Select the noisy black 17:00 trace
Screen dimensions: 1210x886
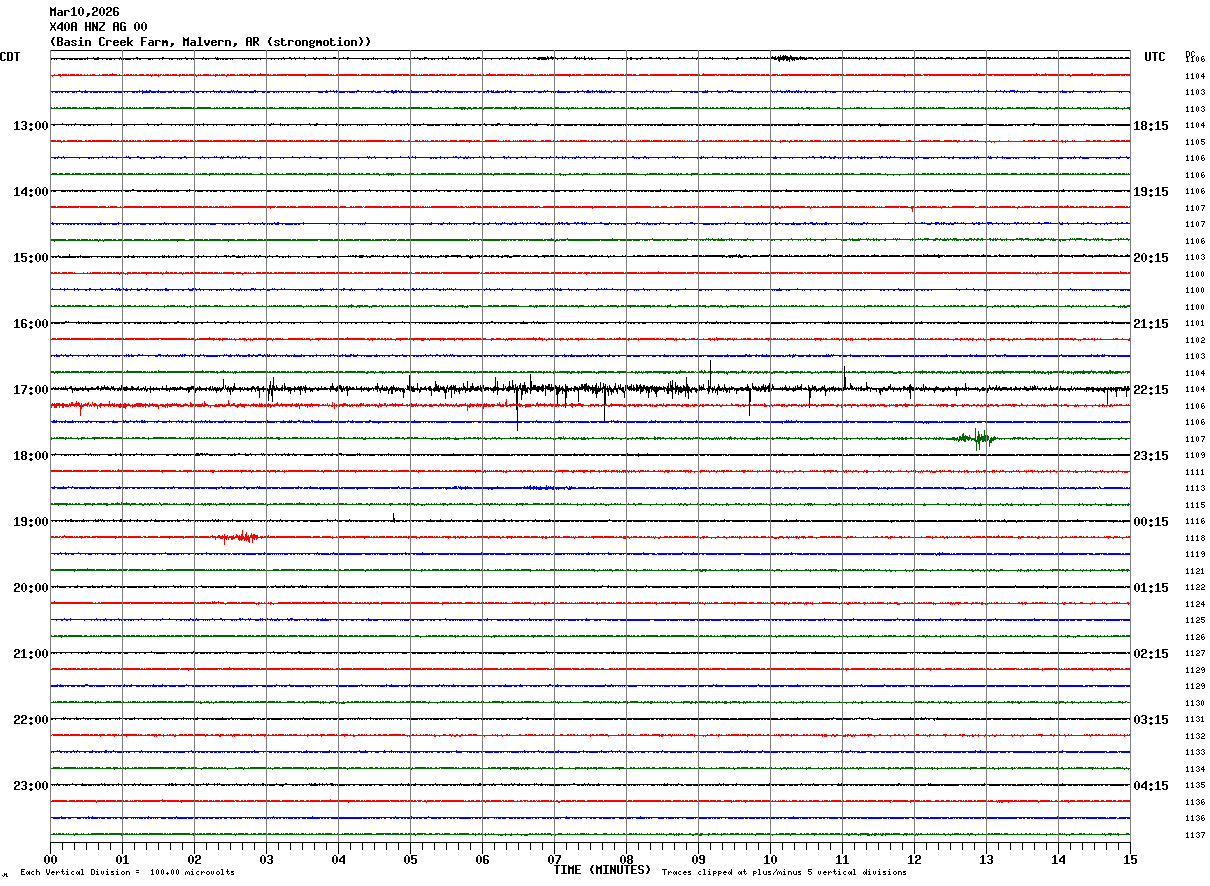click(590, 389)
